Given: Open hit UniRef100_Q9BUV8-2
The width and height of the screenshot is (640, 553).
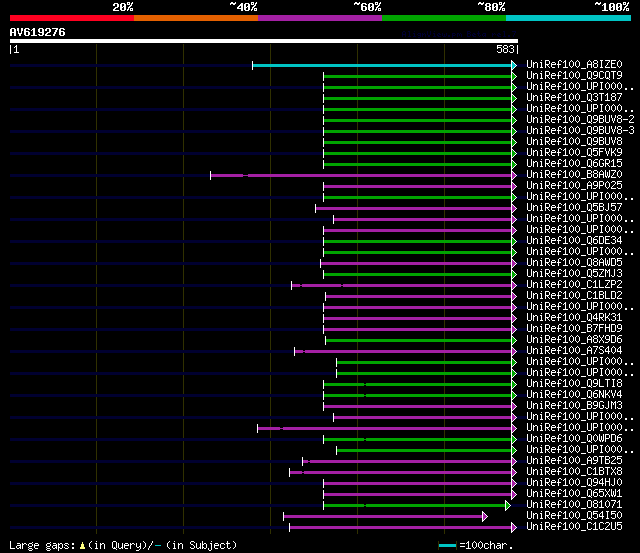Looking at the screenshot, I should pyautogui.click(x=580, y=120).
